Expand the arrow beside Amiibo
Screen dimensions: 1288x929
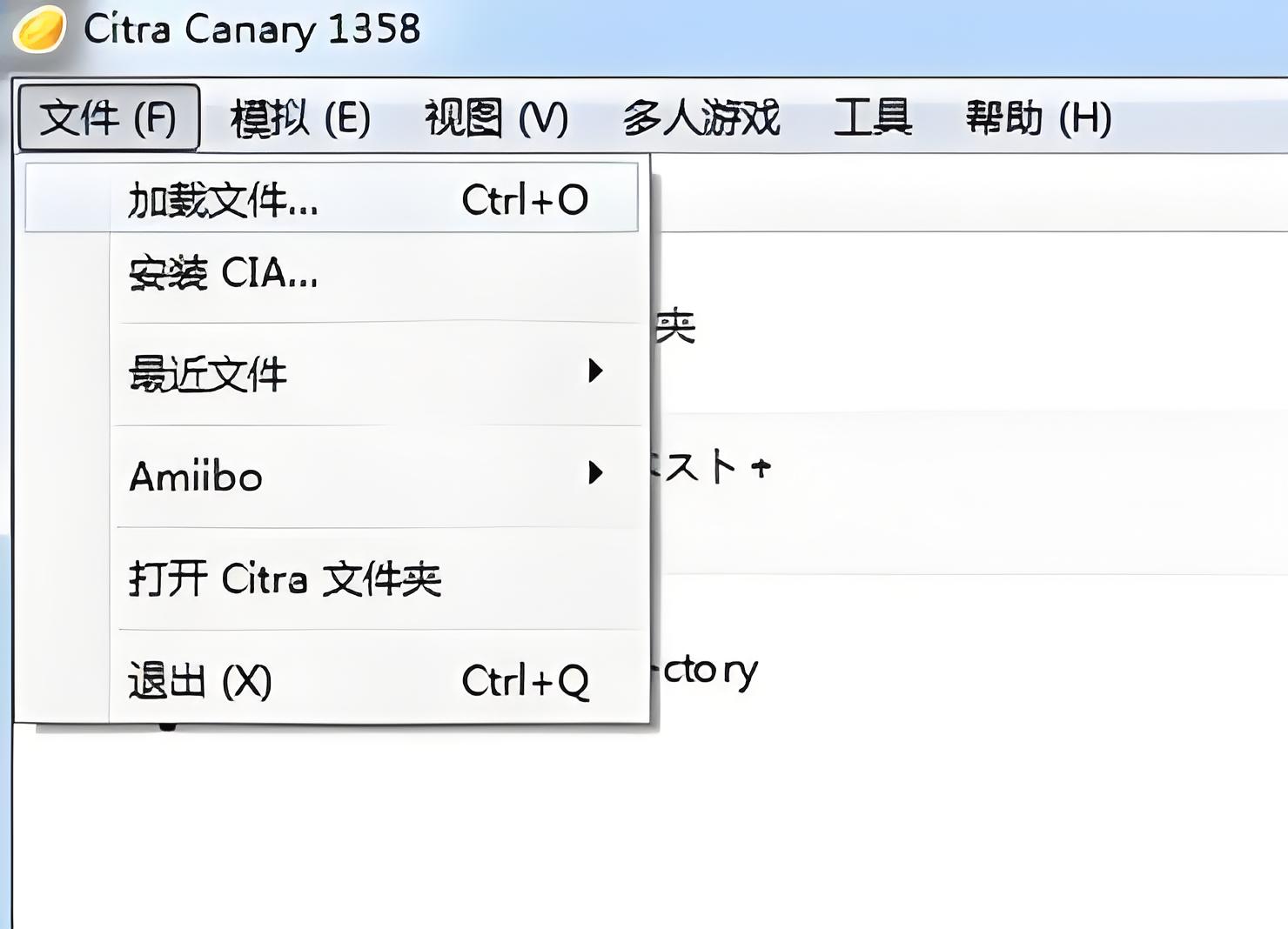tap(595, 473)
